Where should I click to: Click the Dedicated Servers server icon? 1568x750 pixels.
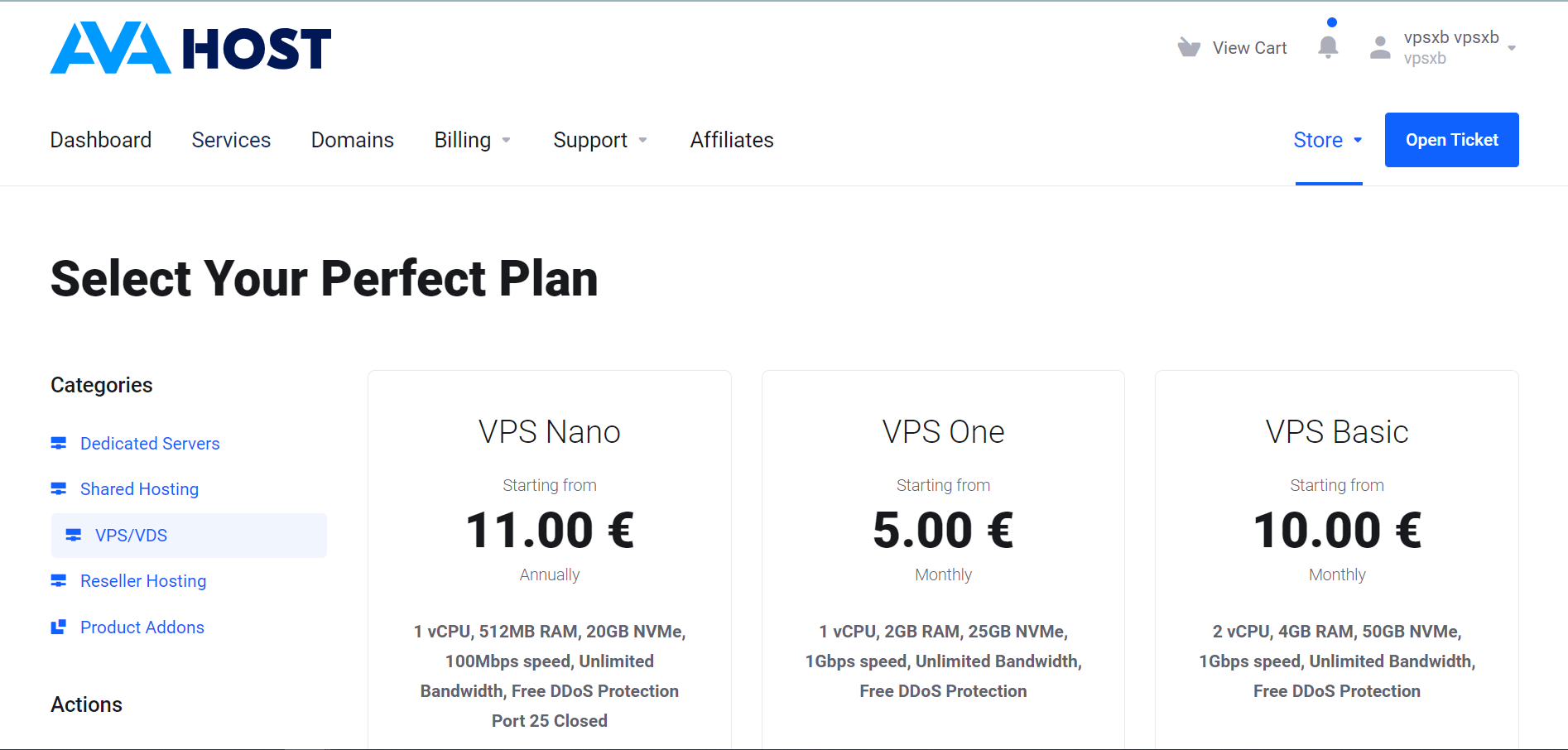[x=59, y=444]
